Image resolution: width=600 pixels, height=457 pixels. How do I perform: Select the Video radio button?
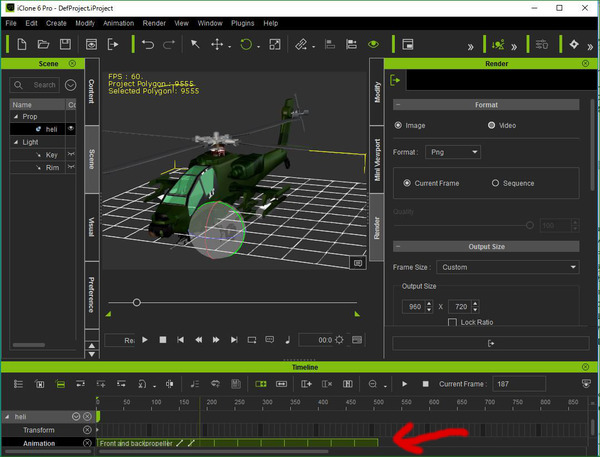click(491, 125)
